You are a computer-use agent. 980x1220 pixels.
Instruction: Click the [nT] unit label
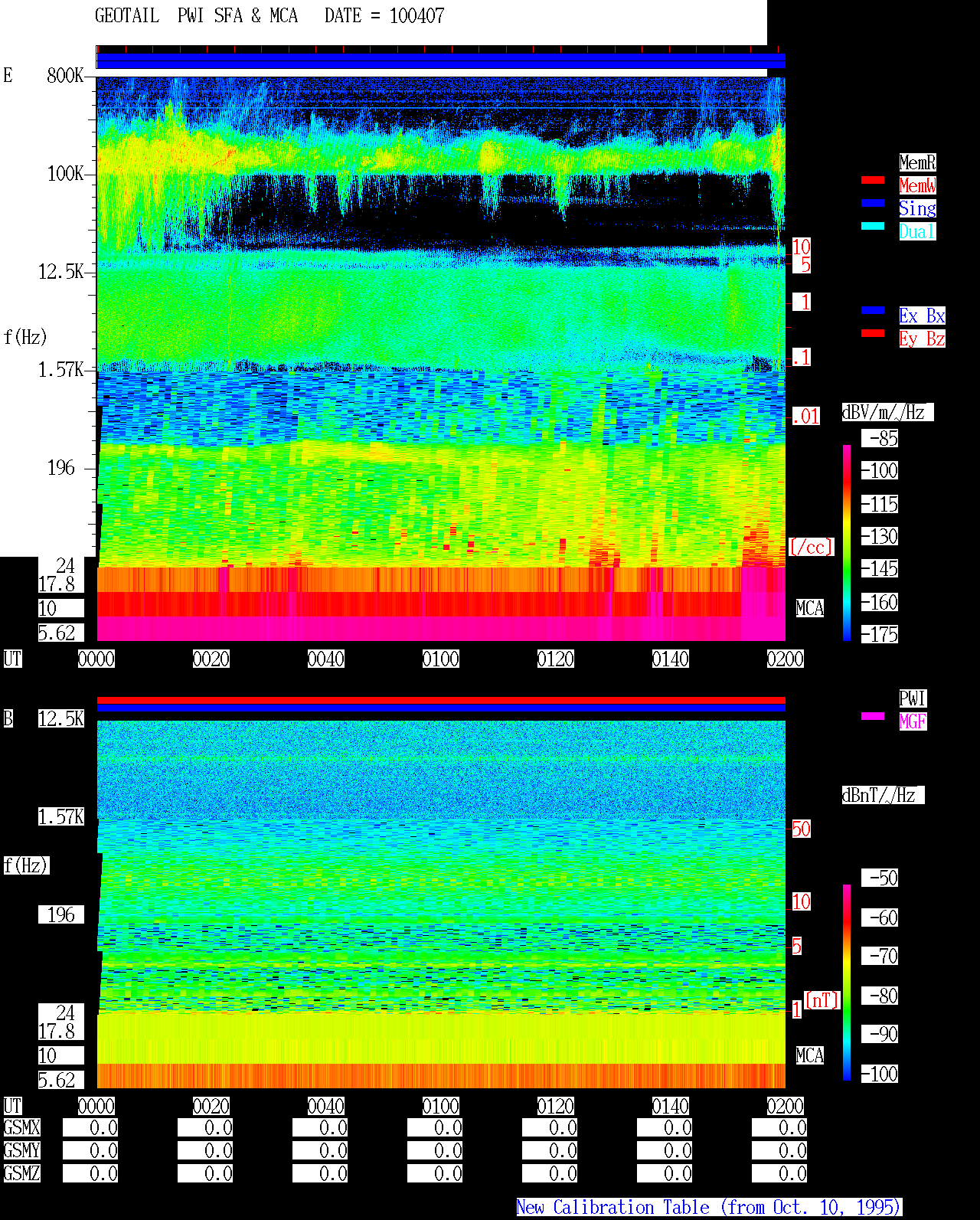pyautogui.click(x=822, y=1000)
